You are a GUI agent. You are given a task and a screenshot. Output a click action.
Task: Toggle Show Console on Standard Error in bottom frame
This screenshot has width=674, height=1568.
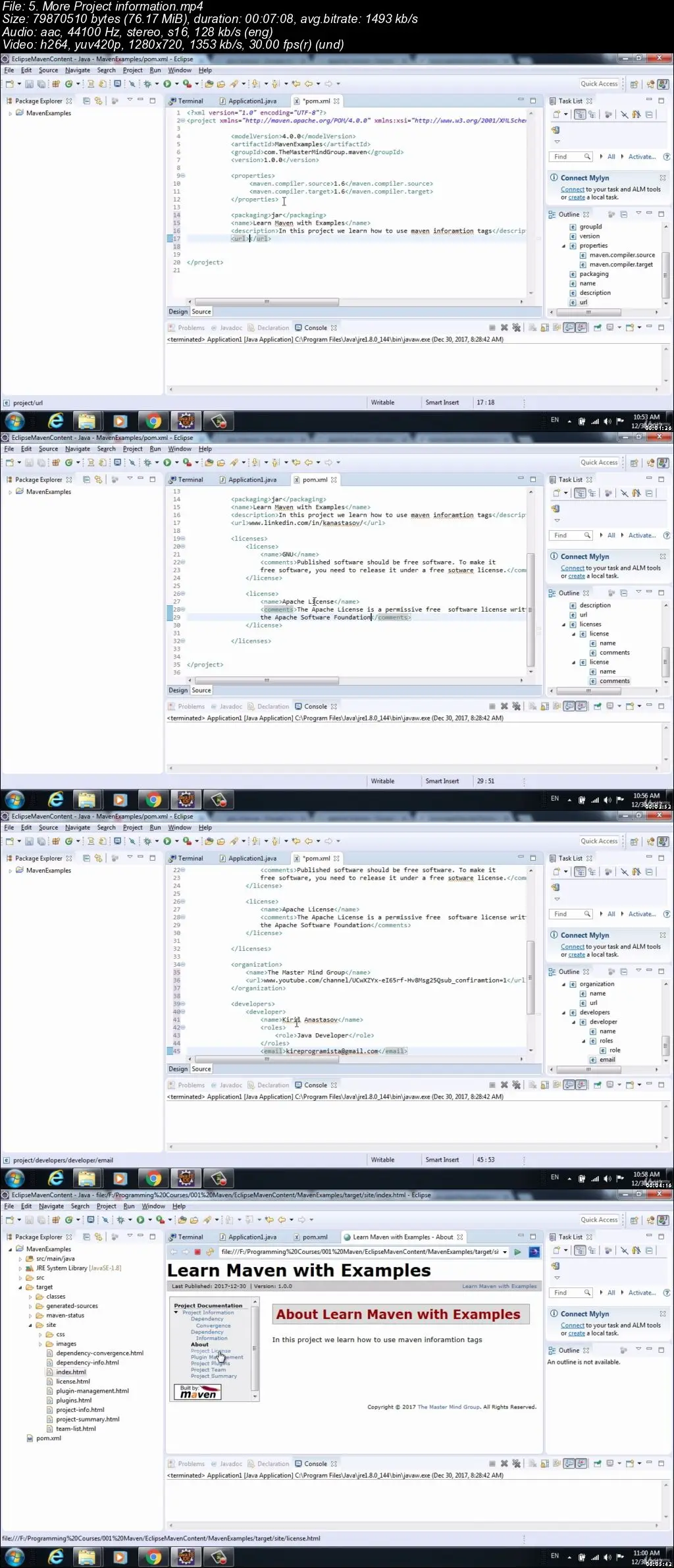click(x=582, y=1463)
